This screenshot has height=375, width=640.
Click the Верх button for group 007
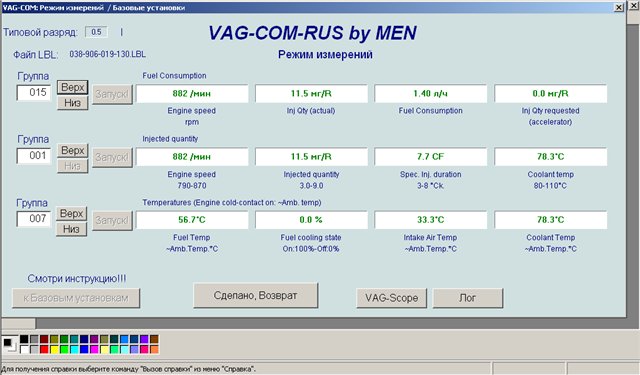[71, 213]
